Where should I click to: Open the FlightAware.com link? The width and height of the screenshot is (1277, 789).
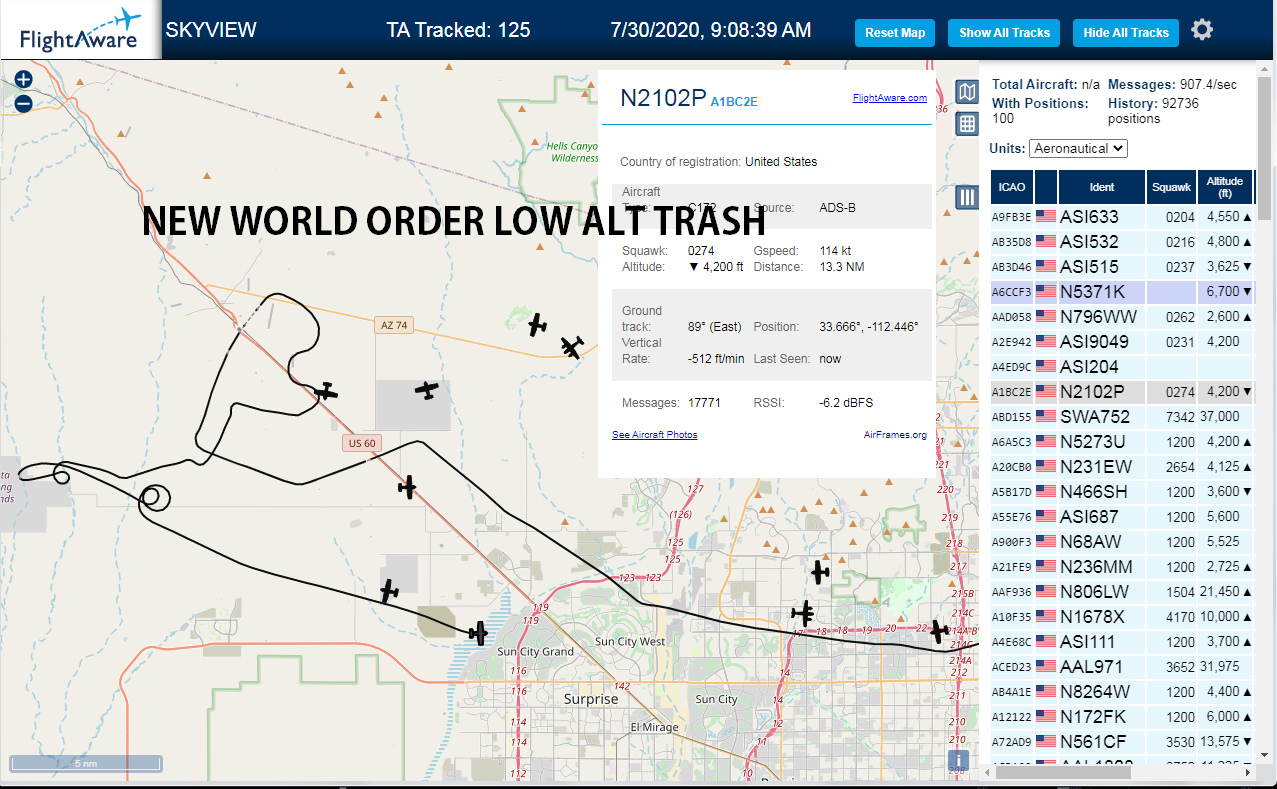[x=889, y=98]
